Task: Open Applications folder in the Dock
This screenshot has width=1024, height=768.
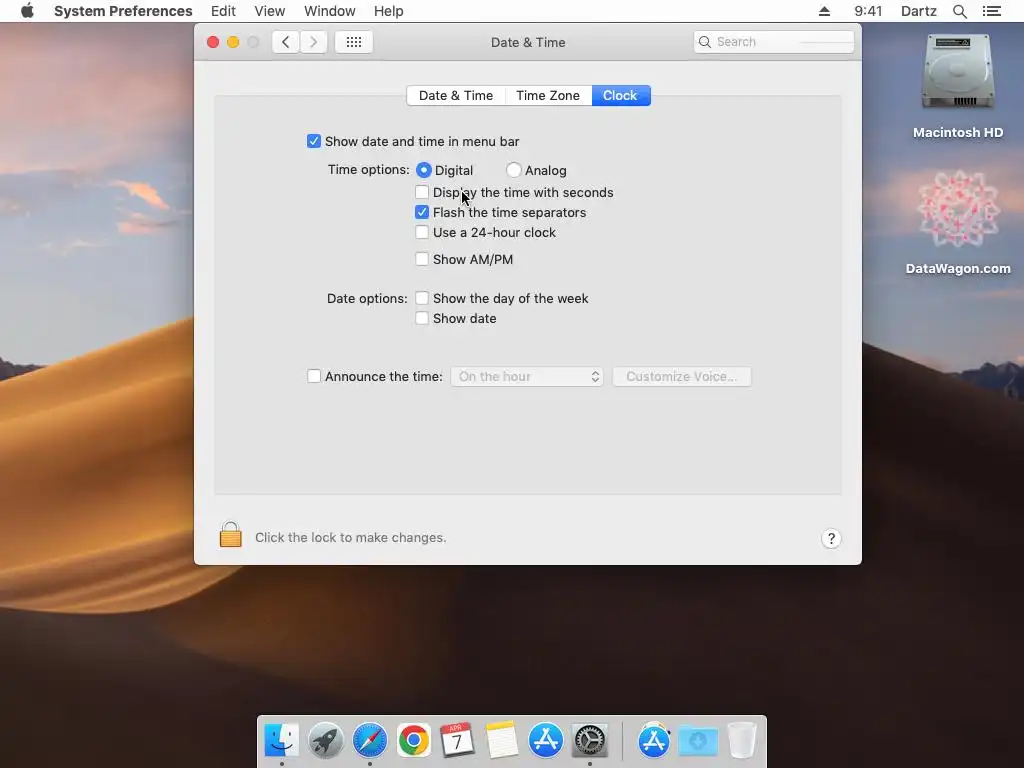Action: coord(654,740)
